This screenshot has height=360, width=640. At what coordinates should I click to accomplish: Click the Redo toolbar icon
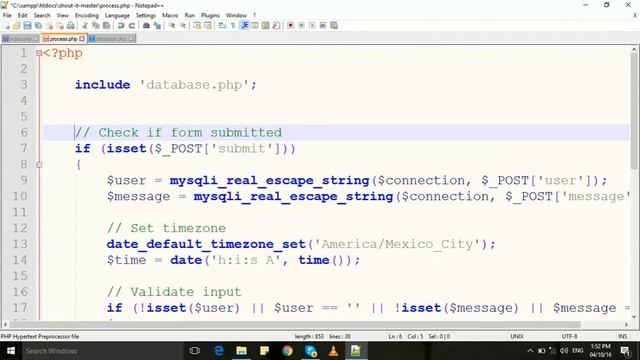tap(131, 25)
